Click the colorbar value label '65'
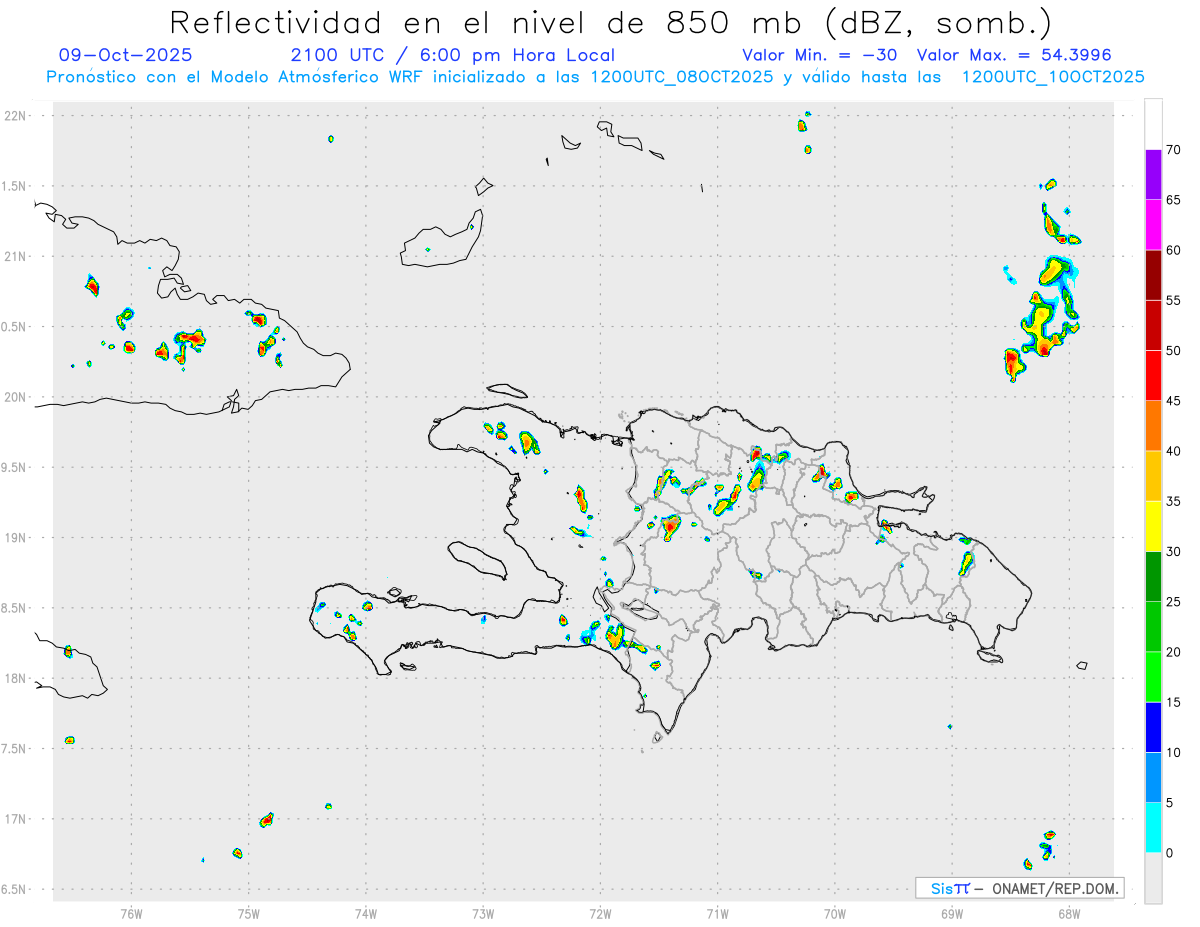1200x927 pixels. [x=1173, y=200]
